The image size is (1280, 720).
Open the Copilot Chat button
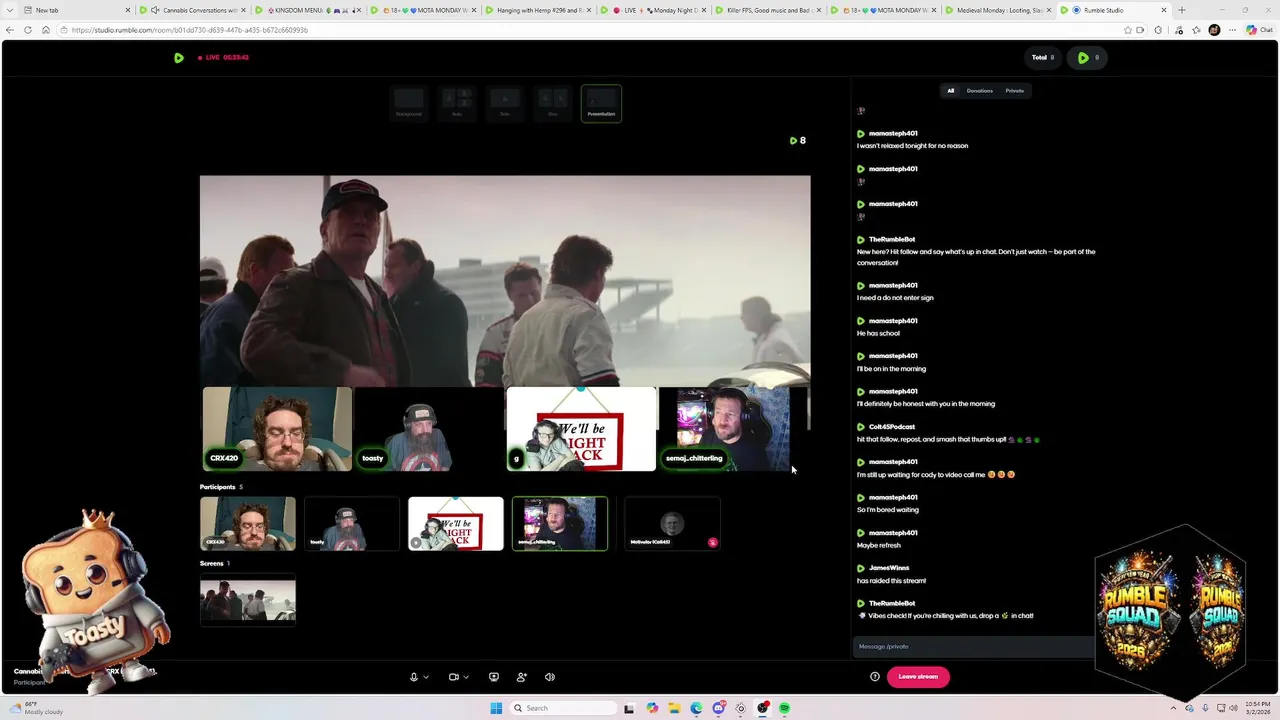[1258, 30]
